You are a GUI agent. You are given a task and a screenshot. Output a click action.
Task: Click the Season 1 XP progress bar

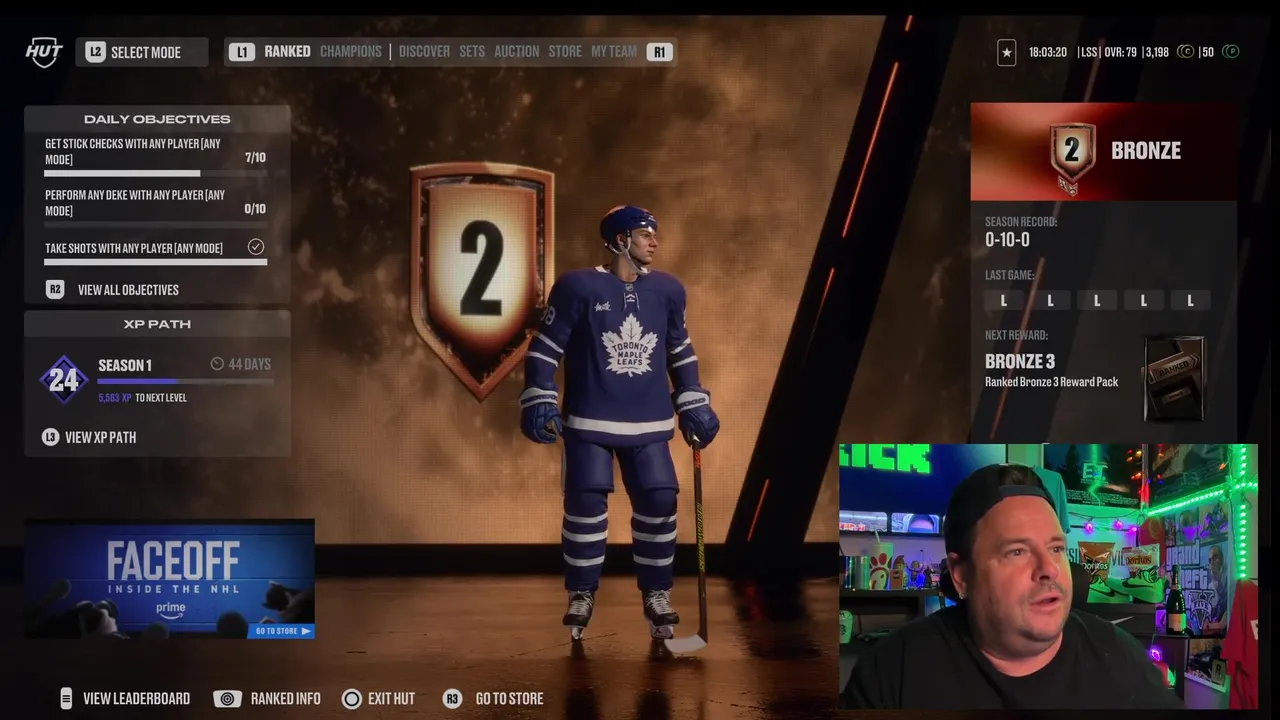[x=184, y=381]
